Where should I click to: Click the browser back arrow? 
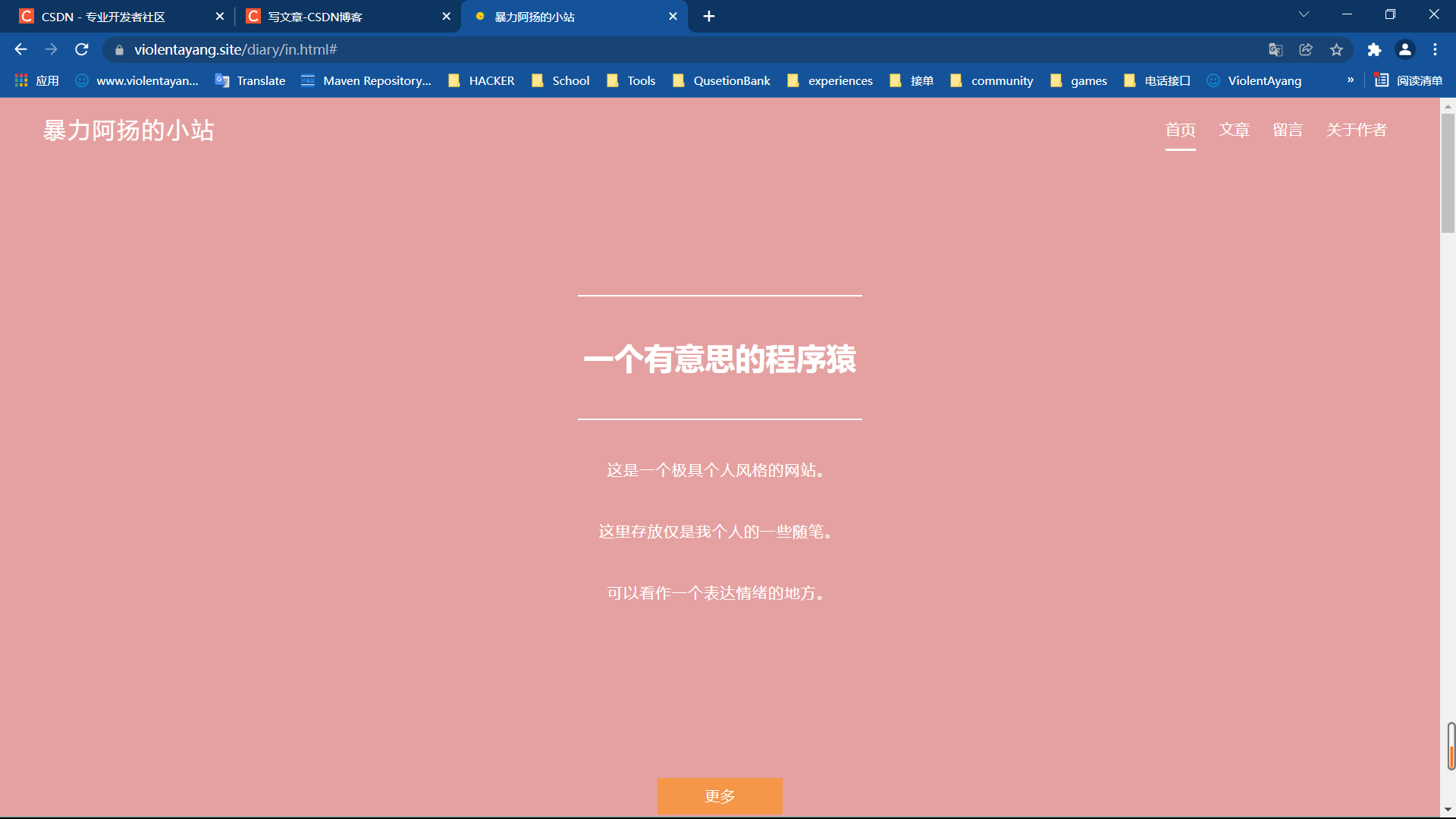click(20, 49)
